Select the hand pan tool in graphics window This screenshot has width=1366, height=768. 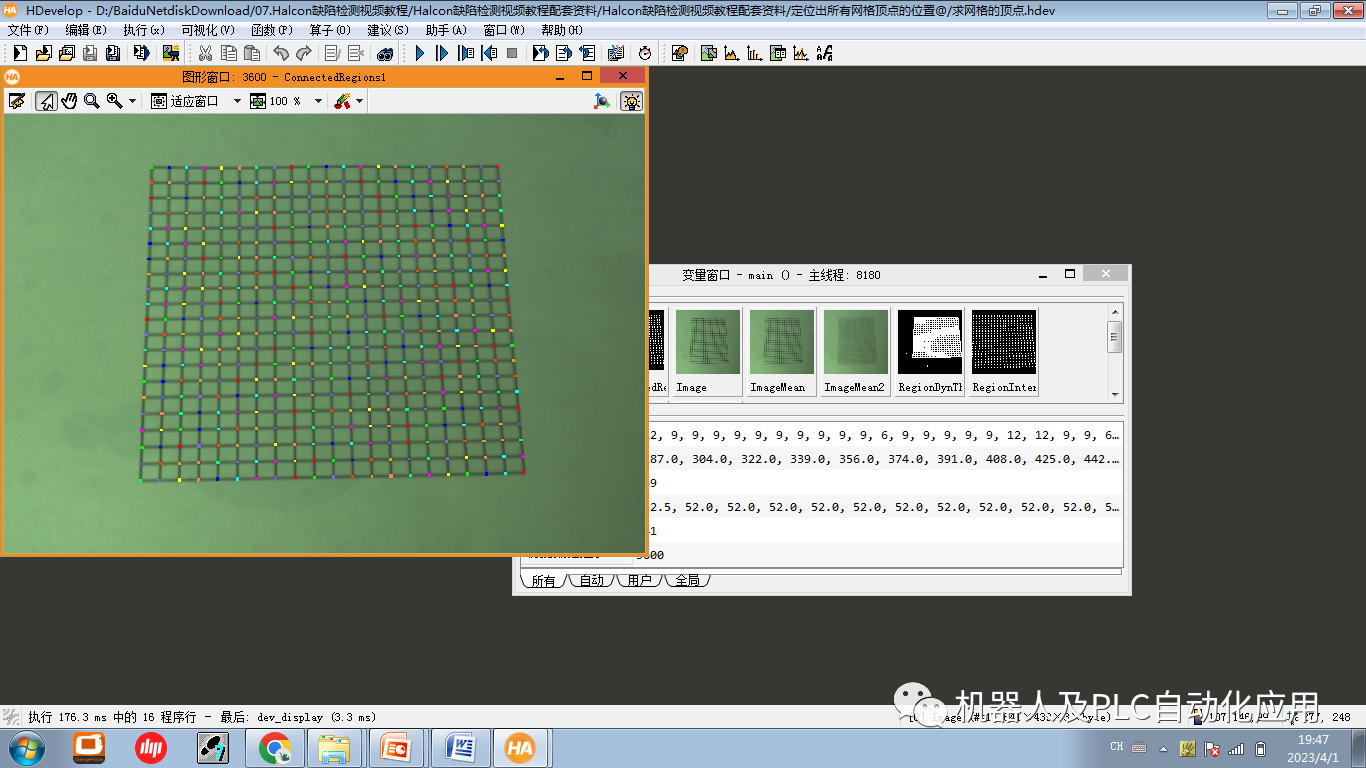pyautogui.click(x=69, y=100)
